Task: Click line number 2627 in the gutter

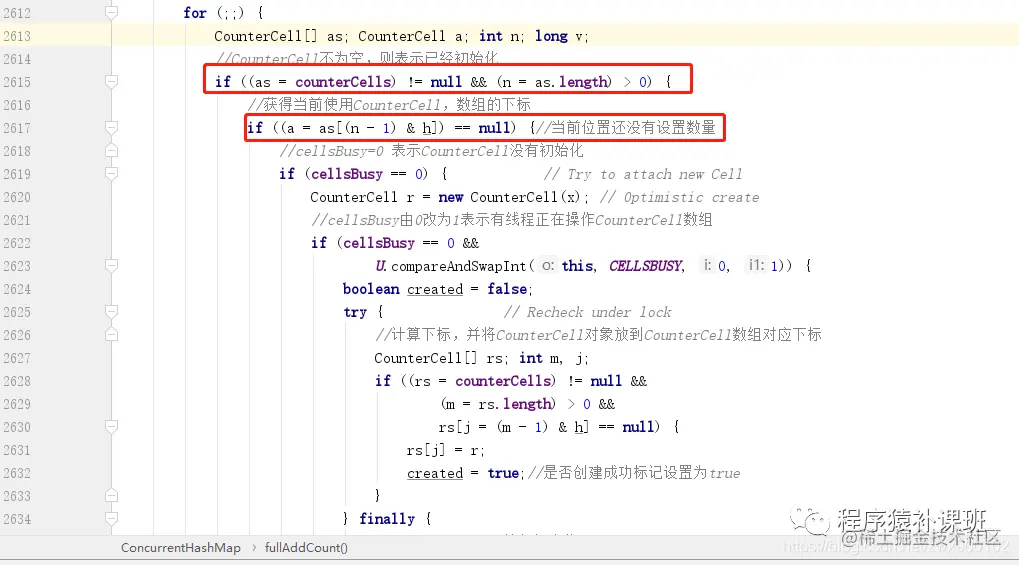Action: click(17, 358)
